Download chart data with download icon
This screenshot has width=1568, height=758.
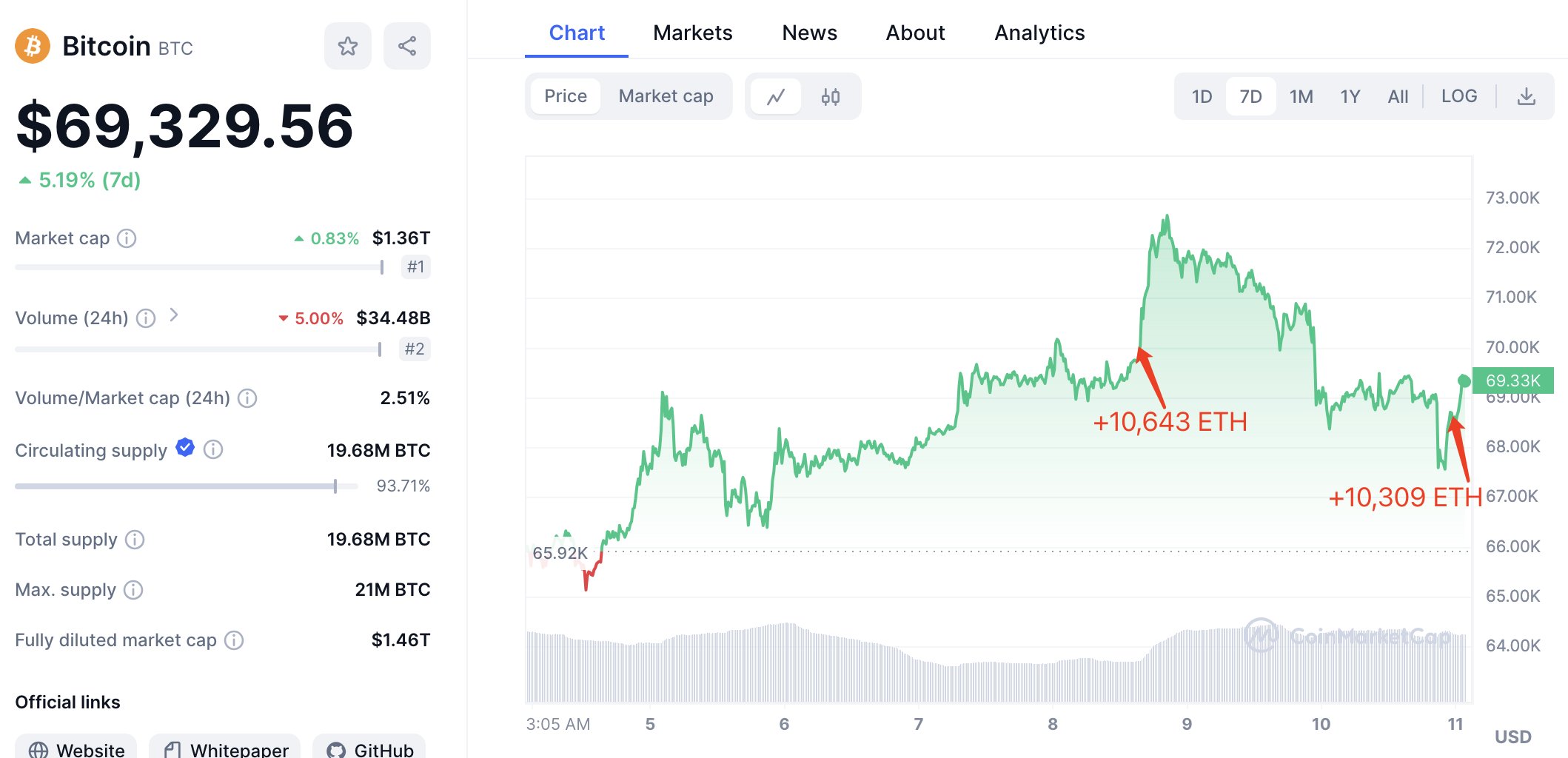tap(1526, 97)
